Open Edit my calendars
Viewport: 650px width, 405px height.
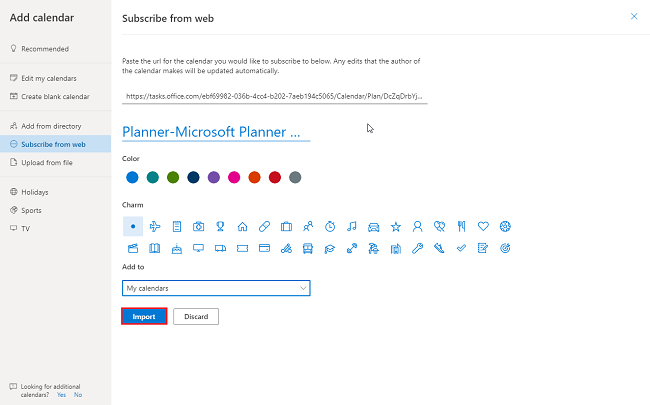[x=49, y=78]
